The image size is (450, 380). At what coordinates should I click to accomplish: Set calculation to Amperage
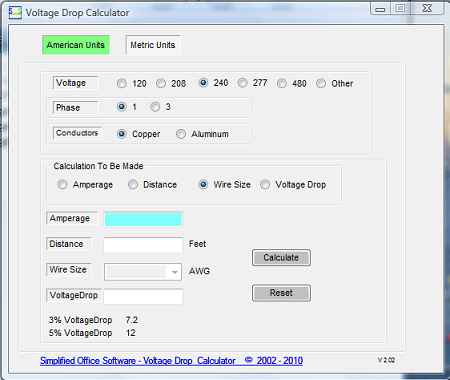(62, 184)
